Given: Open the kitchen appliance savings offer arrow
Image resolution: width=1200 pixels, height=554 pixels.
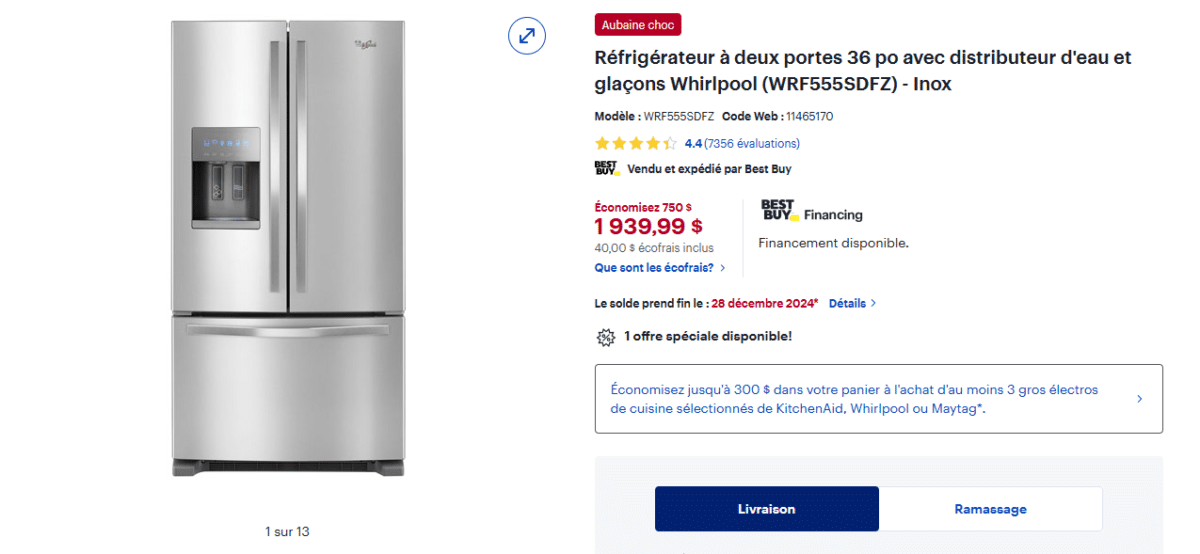Looking at the screenshot, I should (x=1139, y=399).
